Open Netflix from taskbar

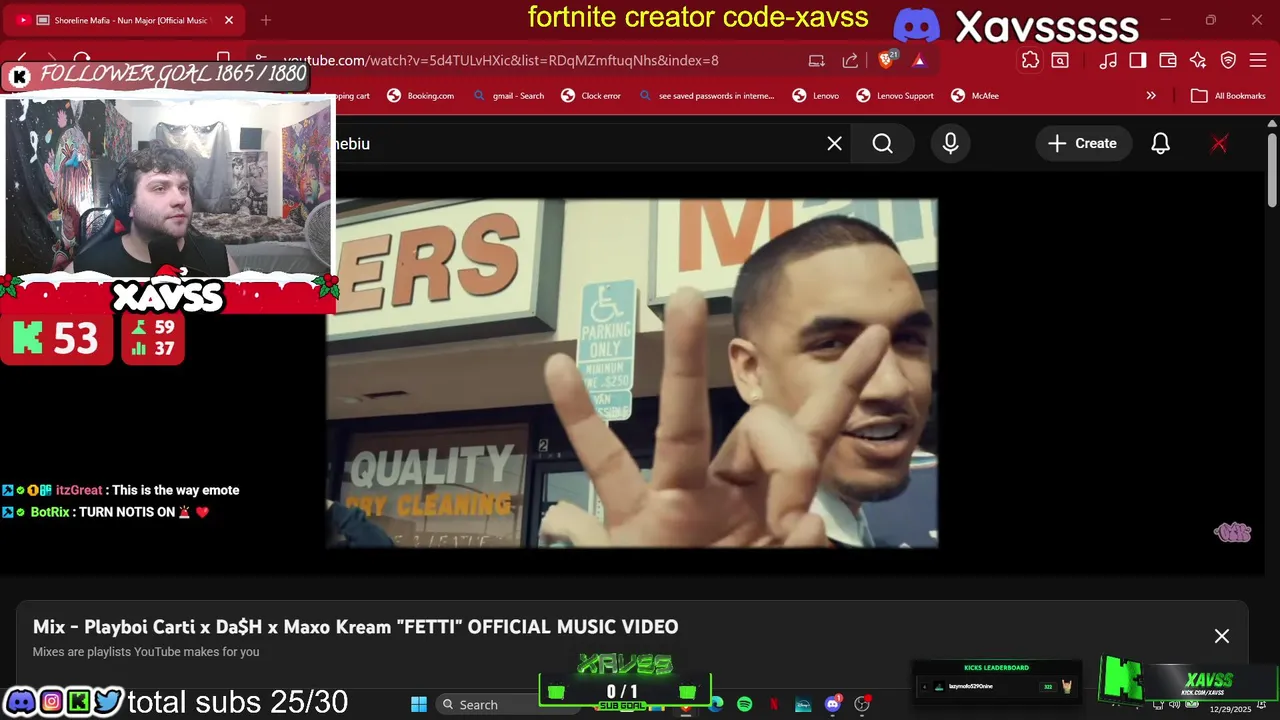[774, 705]
